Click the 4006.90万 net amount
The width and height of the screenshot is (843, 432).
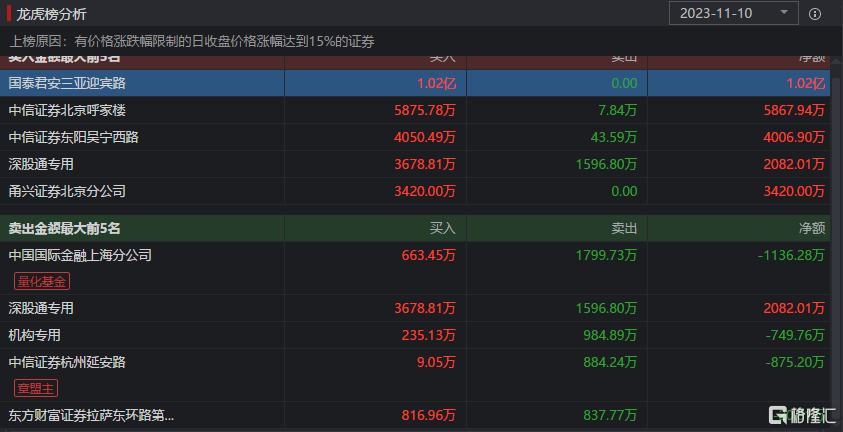coord(794,137)
